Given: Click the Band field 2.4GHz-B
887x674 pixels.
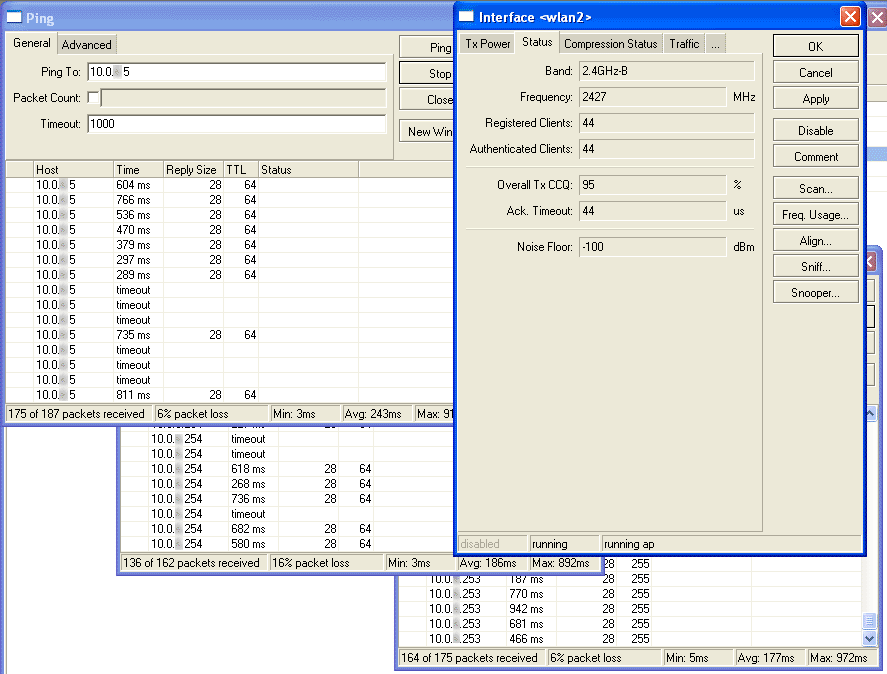Looking at the screenshot, I should click(x=666, y=71).
